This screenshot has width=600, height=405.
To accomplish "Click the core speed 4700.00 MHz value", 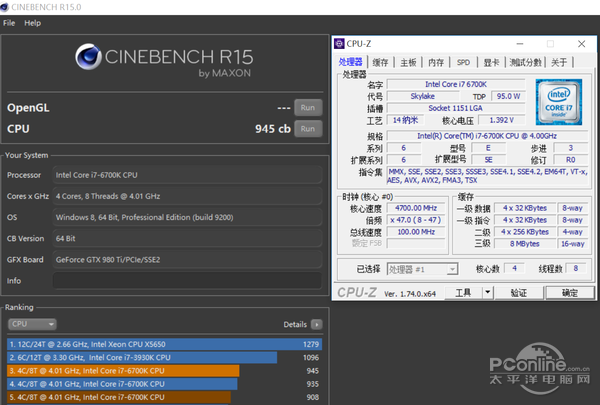I will pyautogui.click(x=416, y=208).
